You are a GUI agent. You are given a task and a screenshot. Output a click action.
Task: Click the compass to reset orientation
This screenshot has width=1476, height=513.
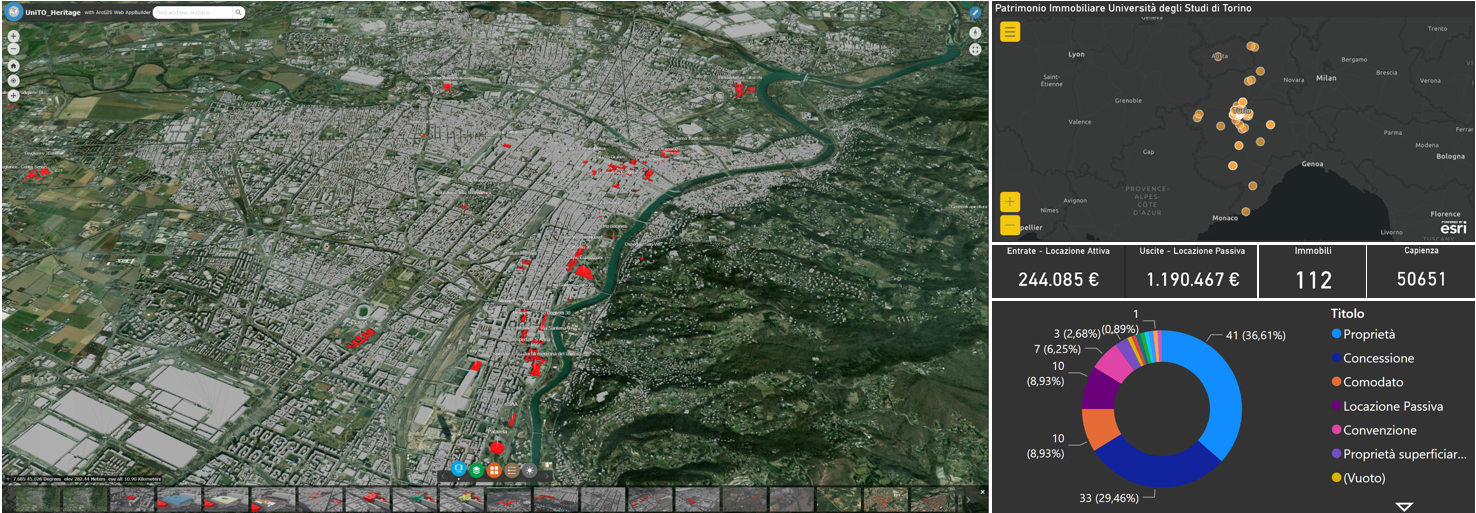tap(975, 33)
